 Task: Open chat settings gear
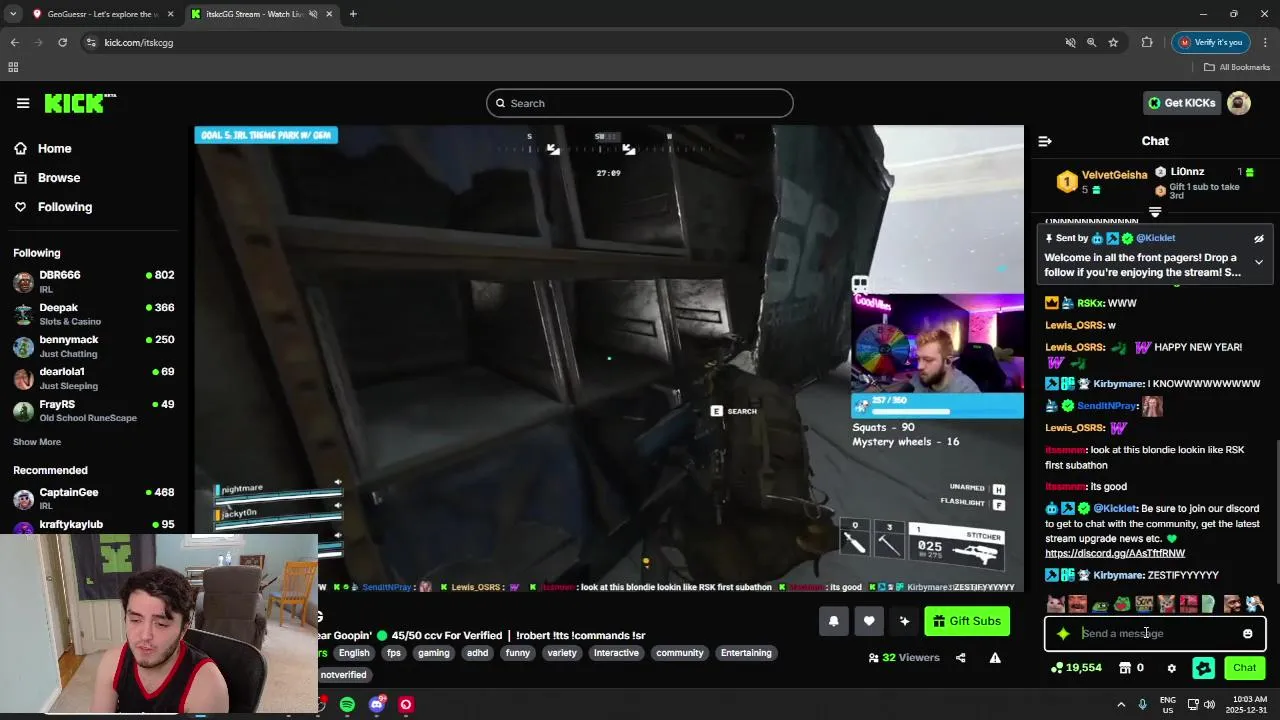1172,668
